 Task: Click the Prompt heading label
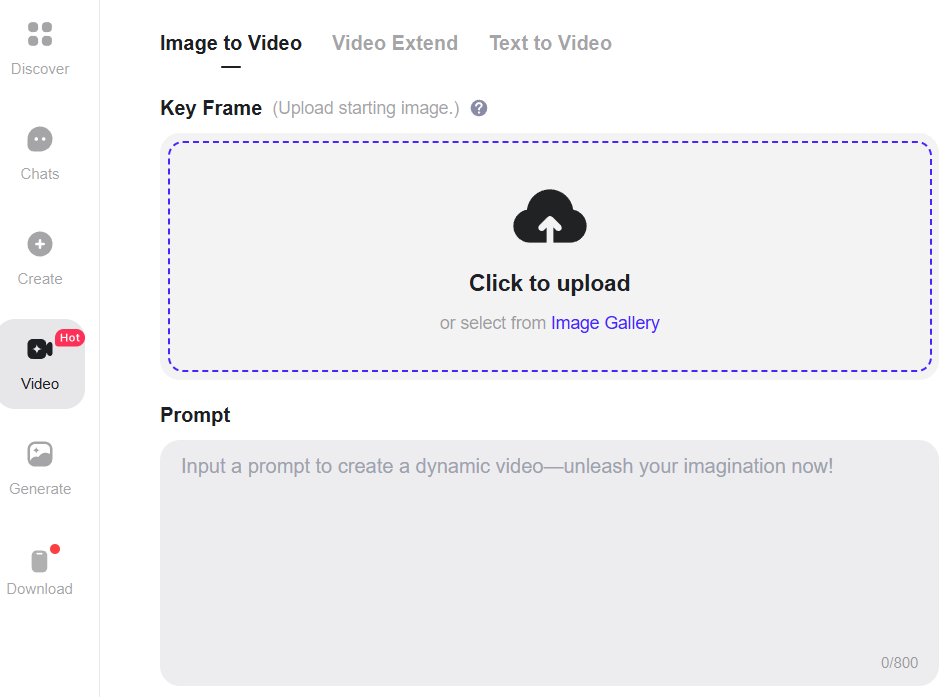pyautogui.click(x=195, y=415)
